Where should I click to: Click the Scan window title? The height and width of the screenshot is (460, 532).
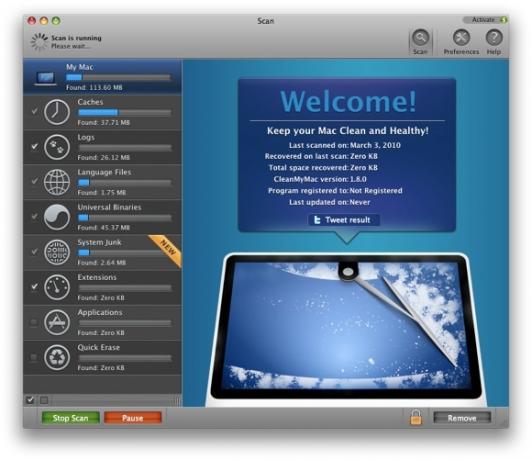pyautogui.click(x=265, y=21)
